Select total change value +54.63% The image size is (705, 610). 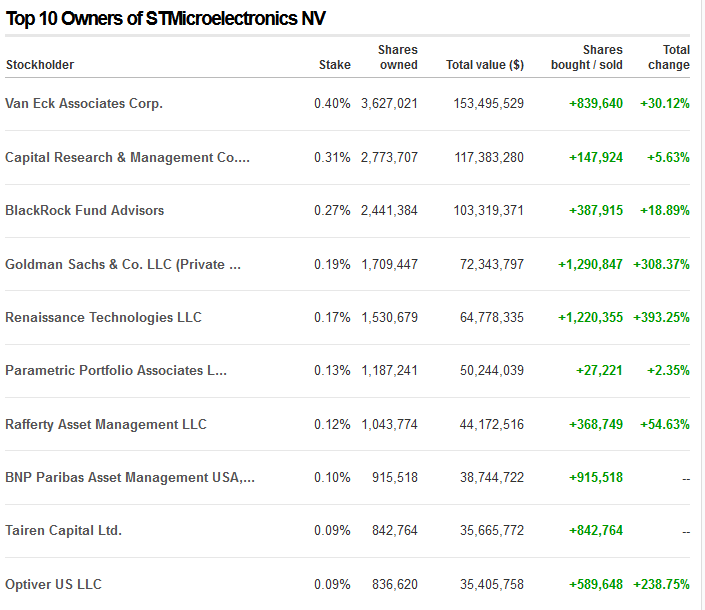[665, 424]
